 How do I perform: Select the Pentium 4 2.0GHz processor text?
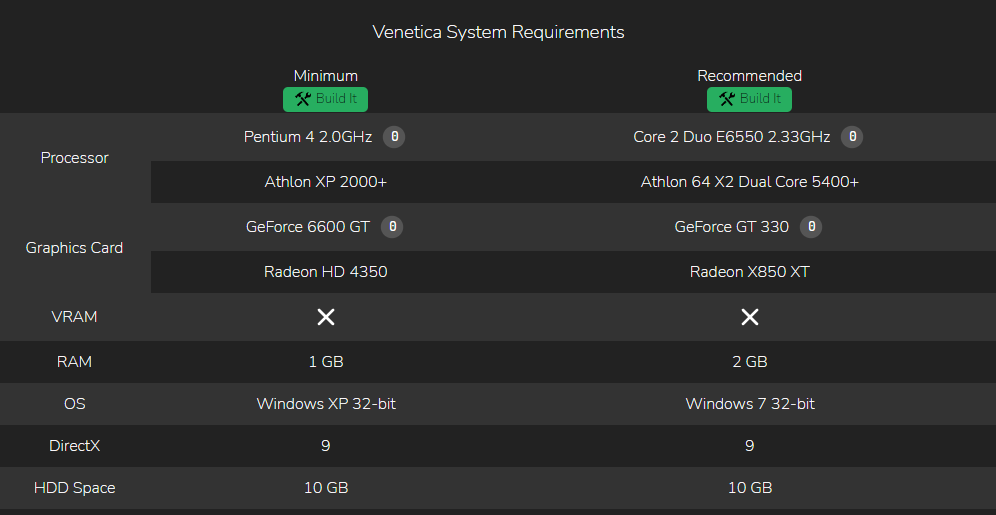[308, 137]
